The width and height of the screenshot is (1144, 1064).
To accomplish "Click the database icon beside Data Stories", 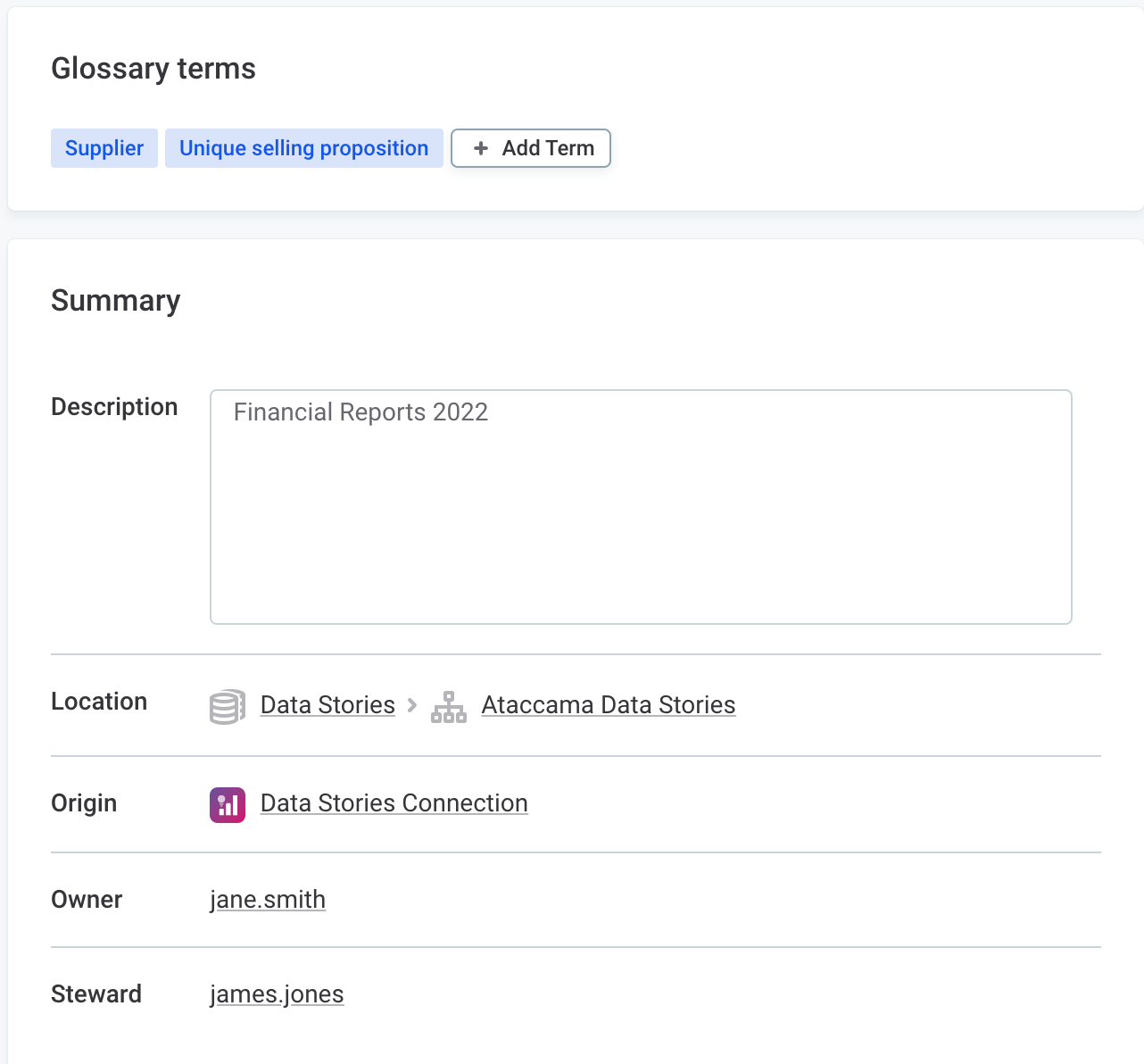I will (227, 706).
